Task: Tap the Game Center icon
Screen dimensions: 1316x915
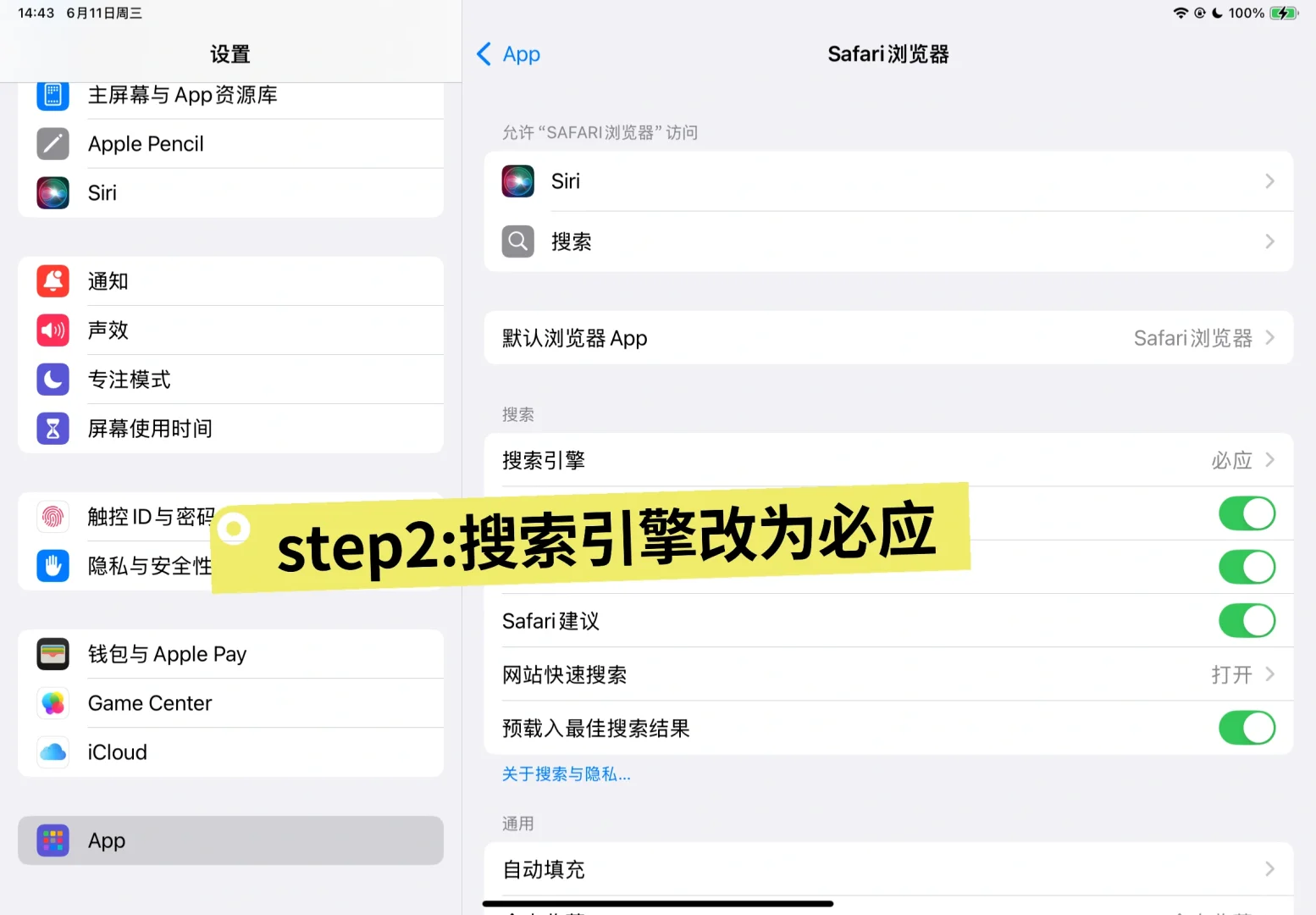Action: click(x=53, y=703)
